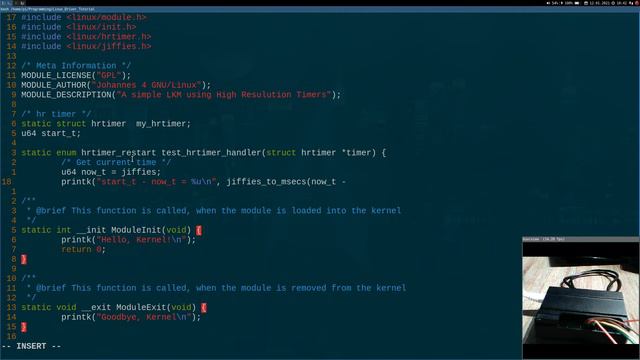Click 'ModuleExit(void)' in the exit function
640x360 pixels.
click(156, 307)
